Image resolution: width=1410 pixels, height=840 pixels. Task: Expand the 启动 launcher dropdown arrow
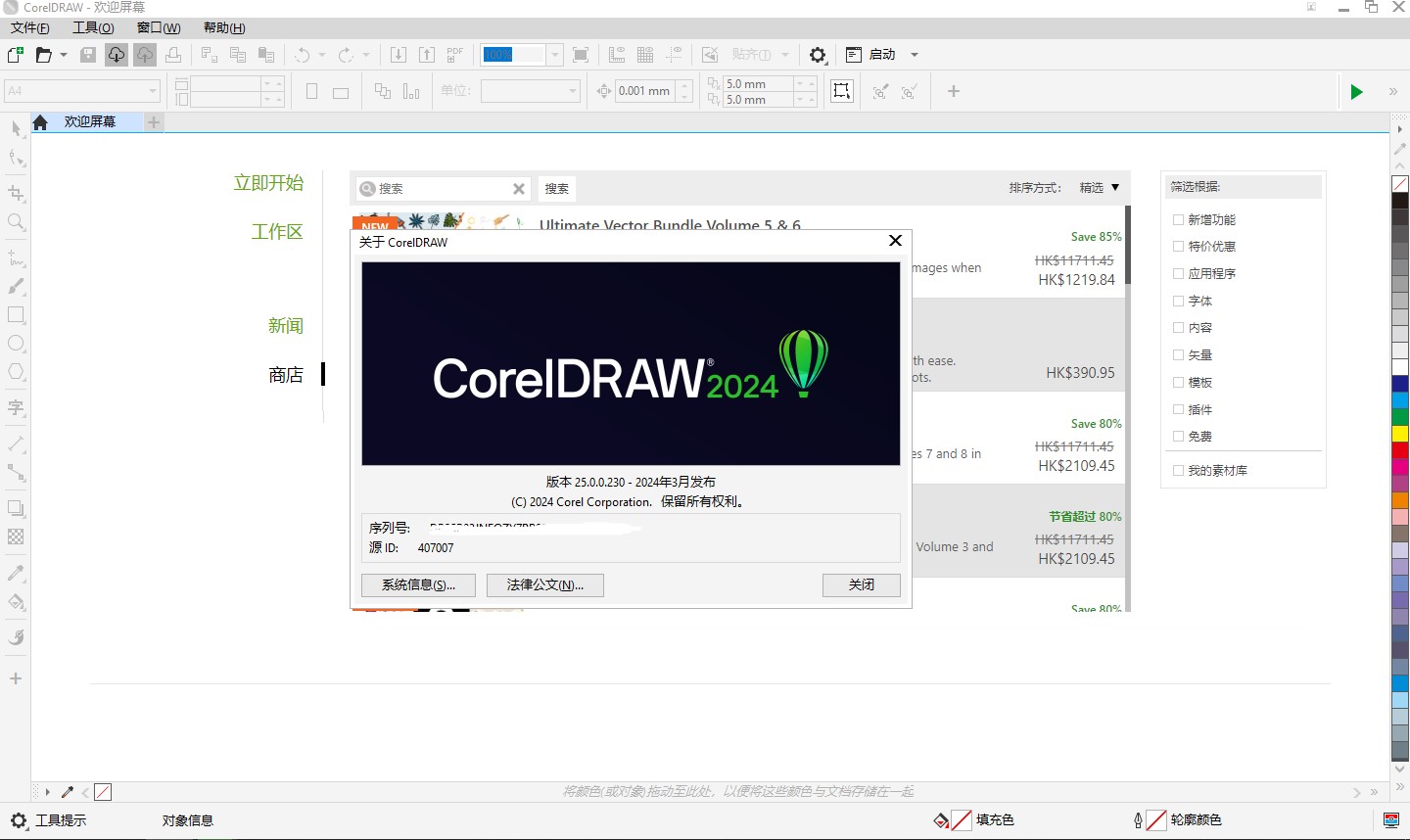click(x=915, y=55)
